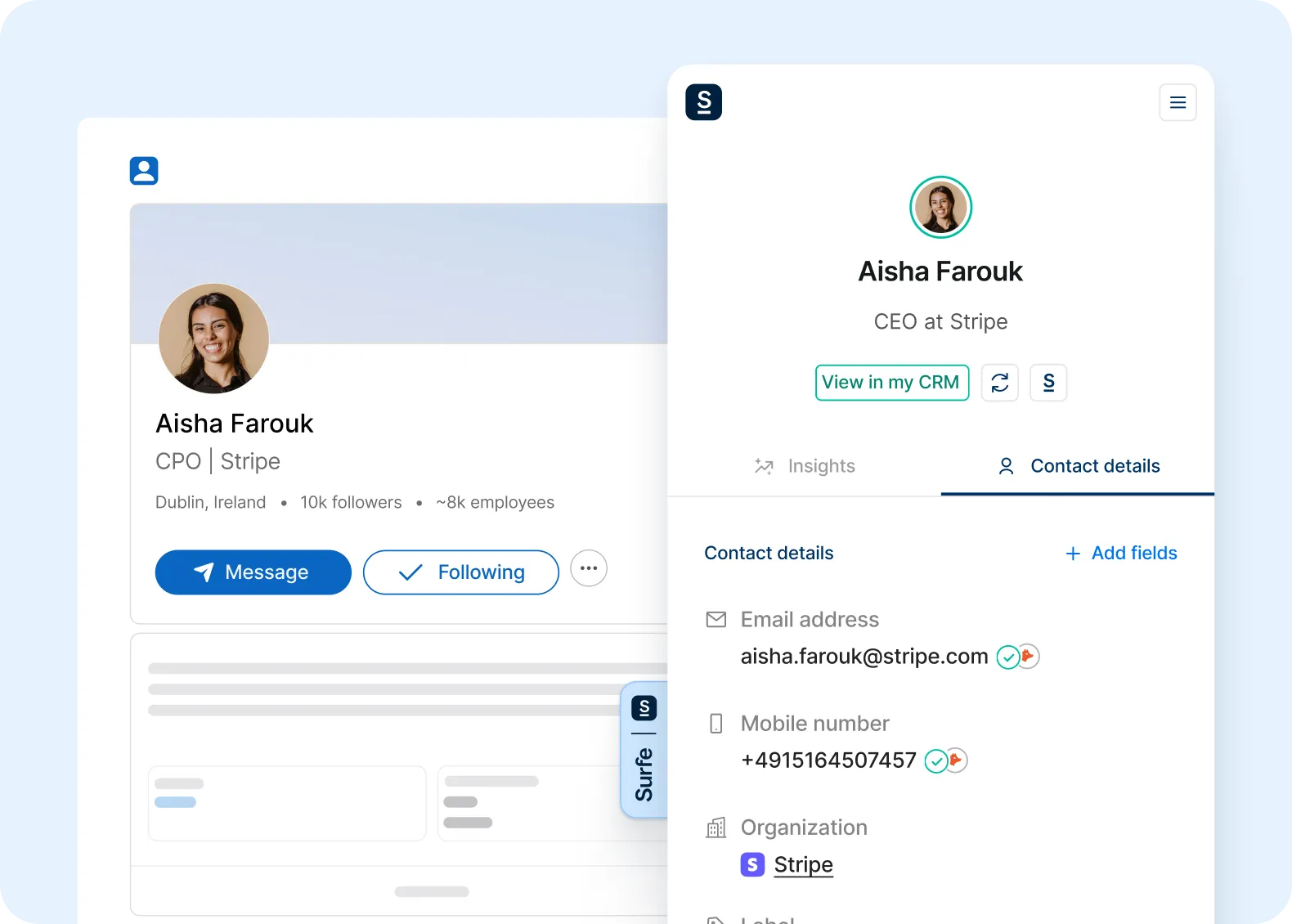The height and width of the screenshot is (924, 1292).
Task: Click the Message button on profile
Action: [x=253, y=572]
